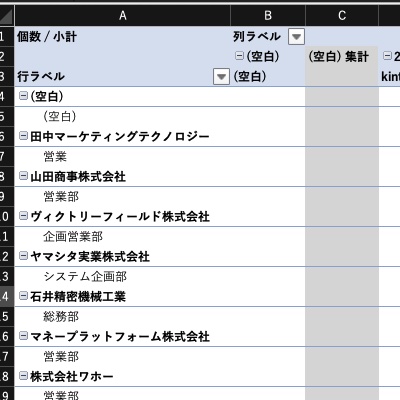
Task: Select the column C header
Action: pyautogui.click(x=342, y=15)
